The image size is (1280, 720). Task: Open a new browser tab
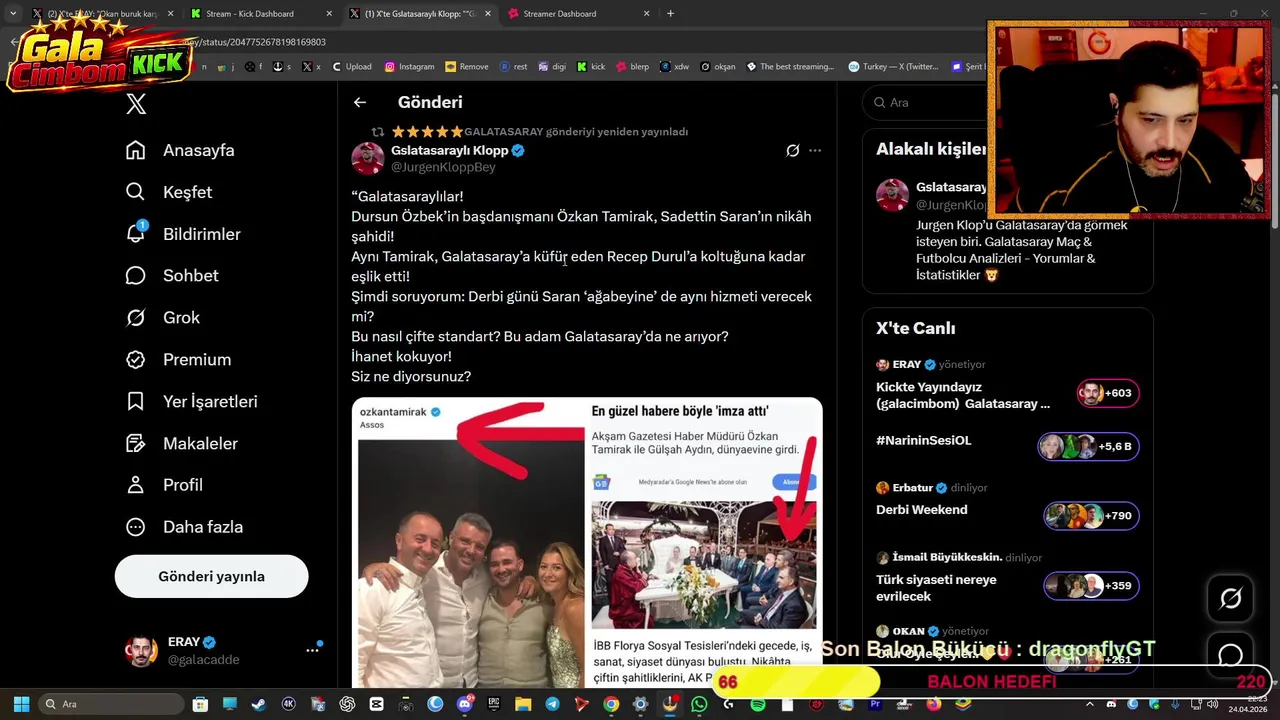(670, 14)
